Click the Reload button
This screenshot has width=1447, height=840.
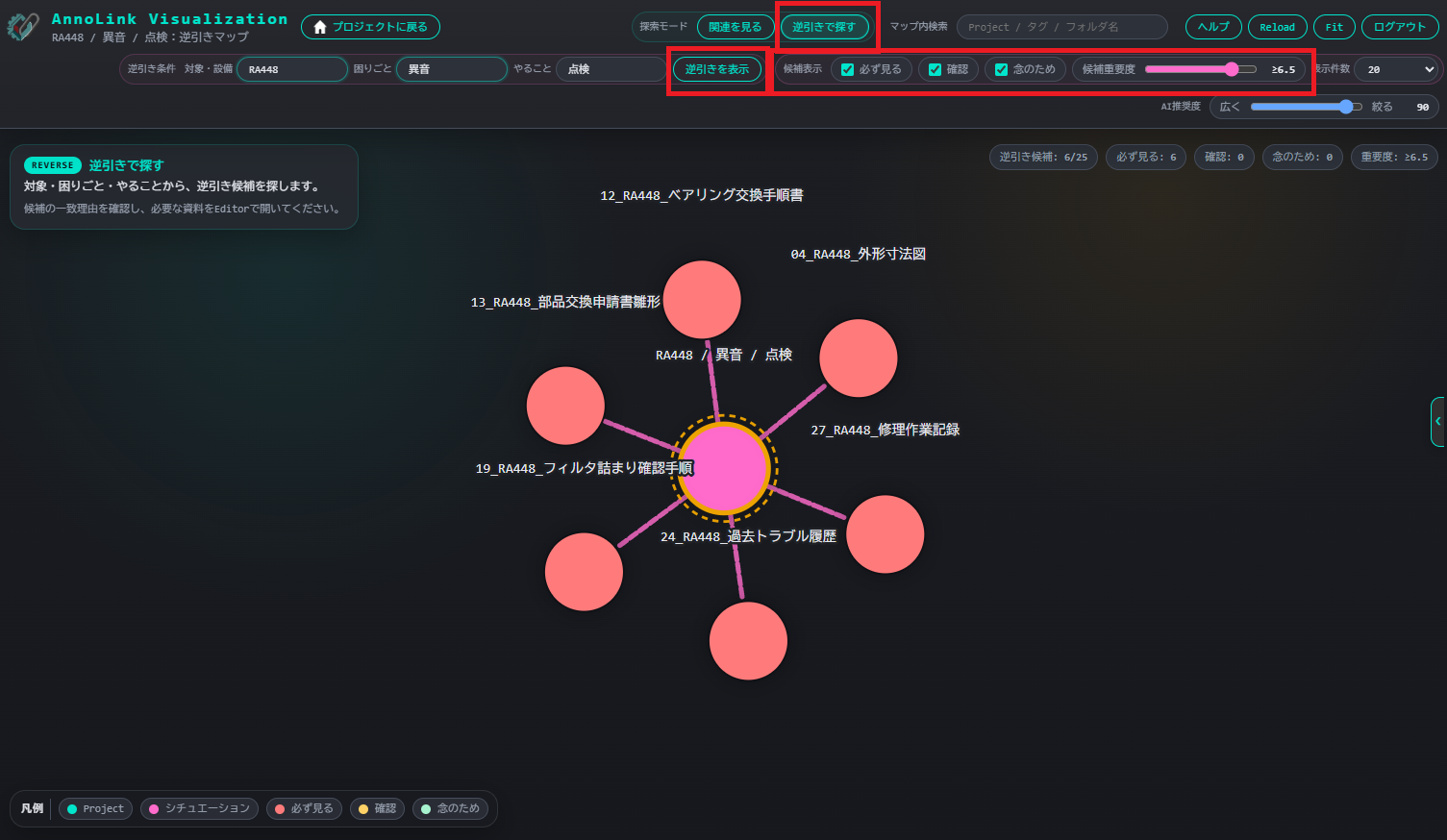pos(1277,27)
